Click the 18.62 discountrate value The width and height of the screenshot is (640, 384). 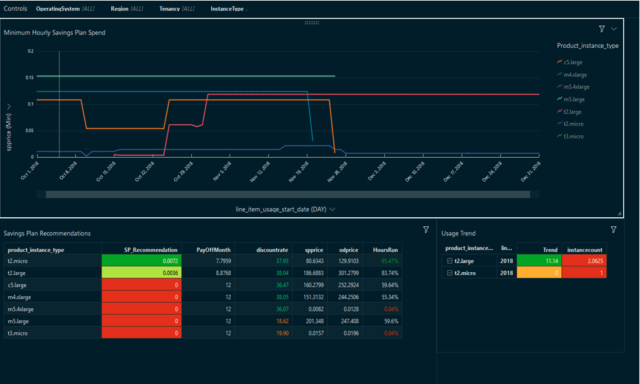282,321
